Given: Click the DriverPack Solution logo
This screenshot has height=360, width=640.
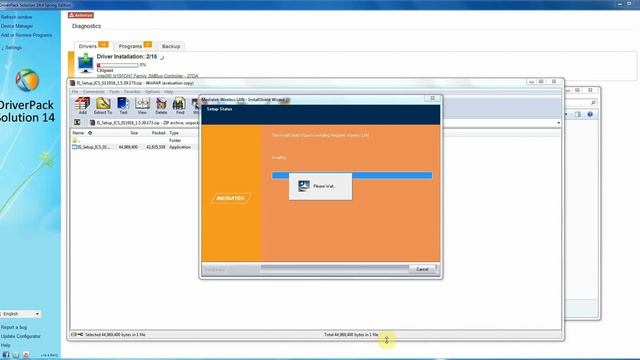Looking at the screenshot, I should pos(27,80).
